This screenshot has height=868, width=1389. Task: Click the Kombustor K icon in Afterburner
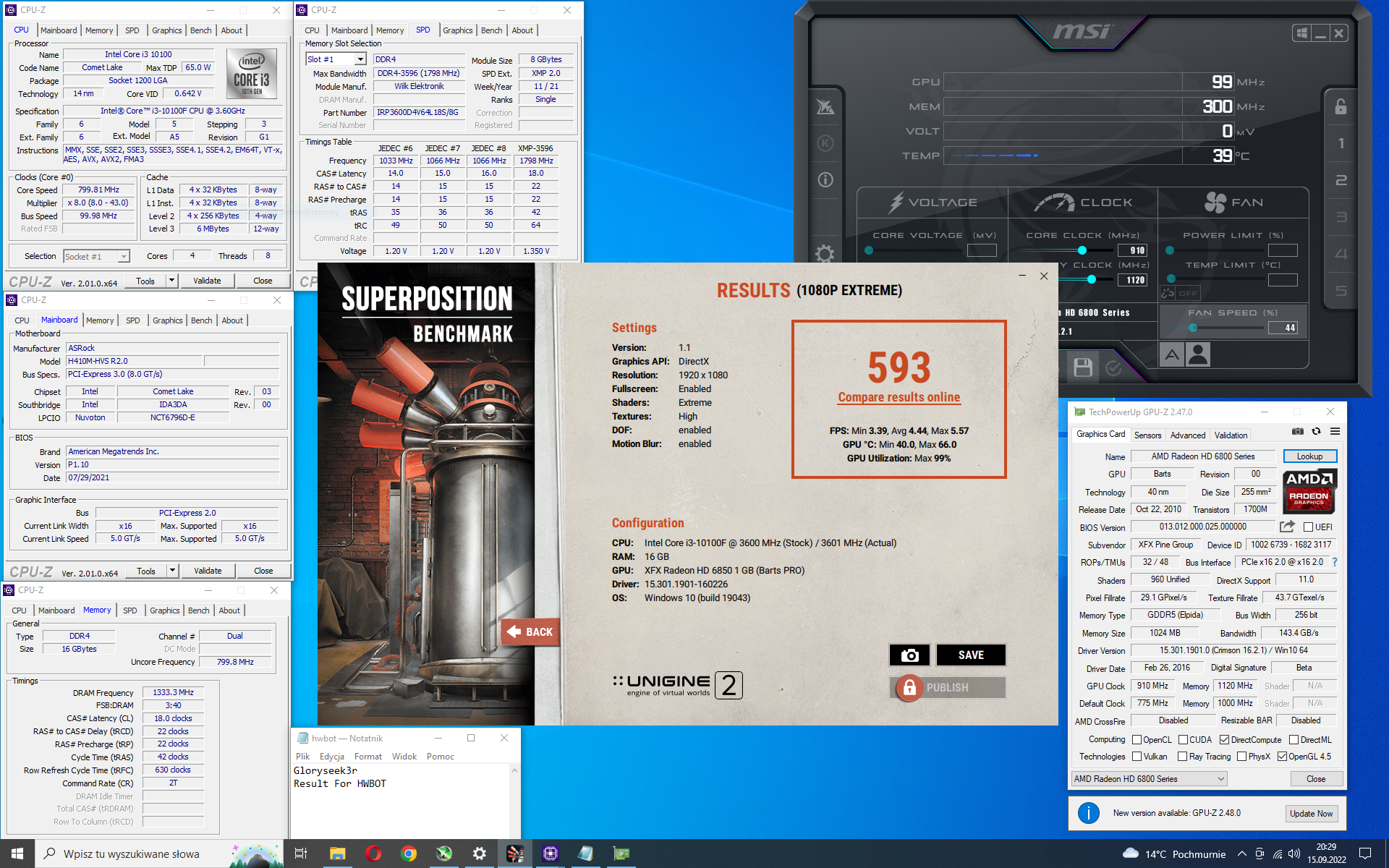pyautogui.click(x=825, y=143)
